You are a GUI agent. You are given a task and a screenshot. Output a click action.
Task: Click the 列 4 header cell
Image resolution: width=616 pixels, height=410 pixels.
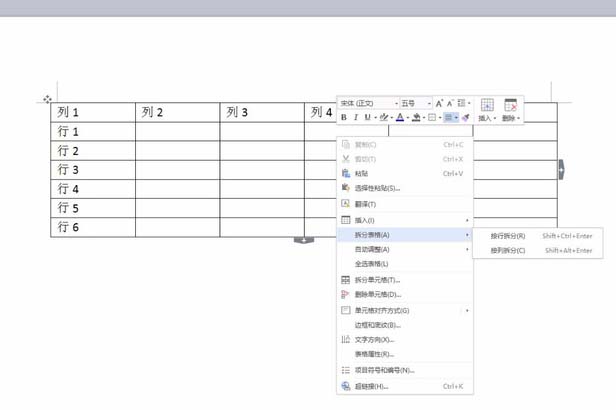tap(321, 112)
